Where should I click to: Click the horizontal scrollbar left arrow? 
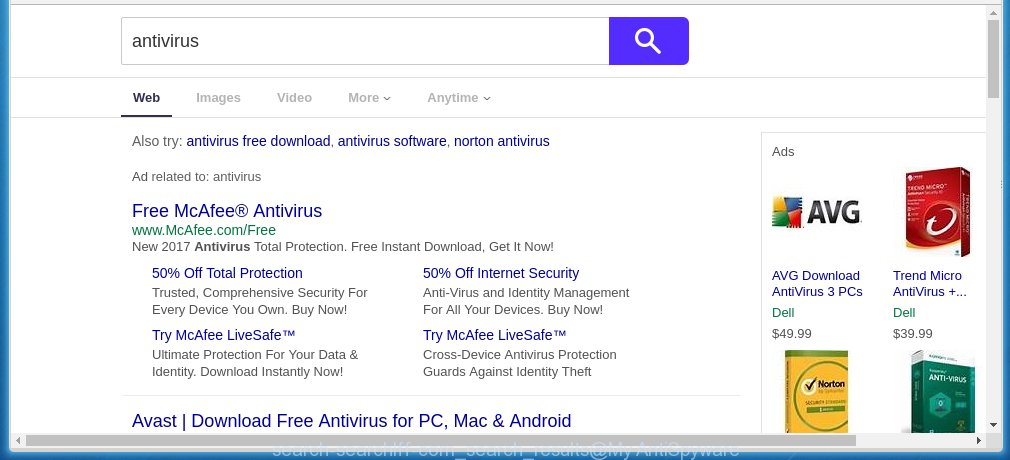tap(17, 441)
